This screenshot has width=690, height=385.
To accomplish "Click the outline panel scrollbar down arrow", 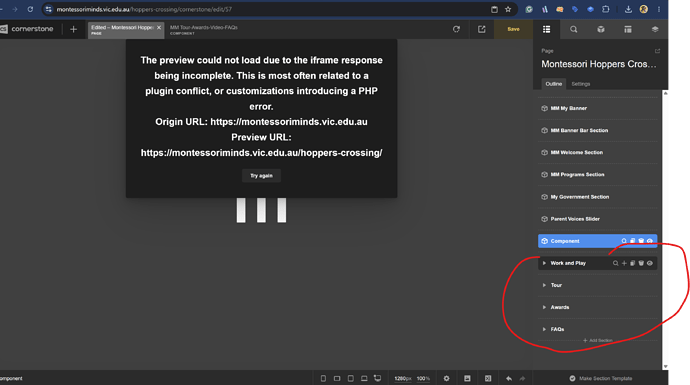I will tap(665, 366).
